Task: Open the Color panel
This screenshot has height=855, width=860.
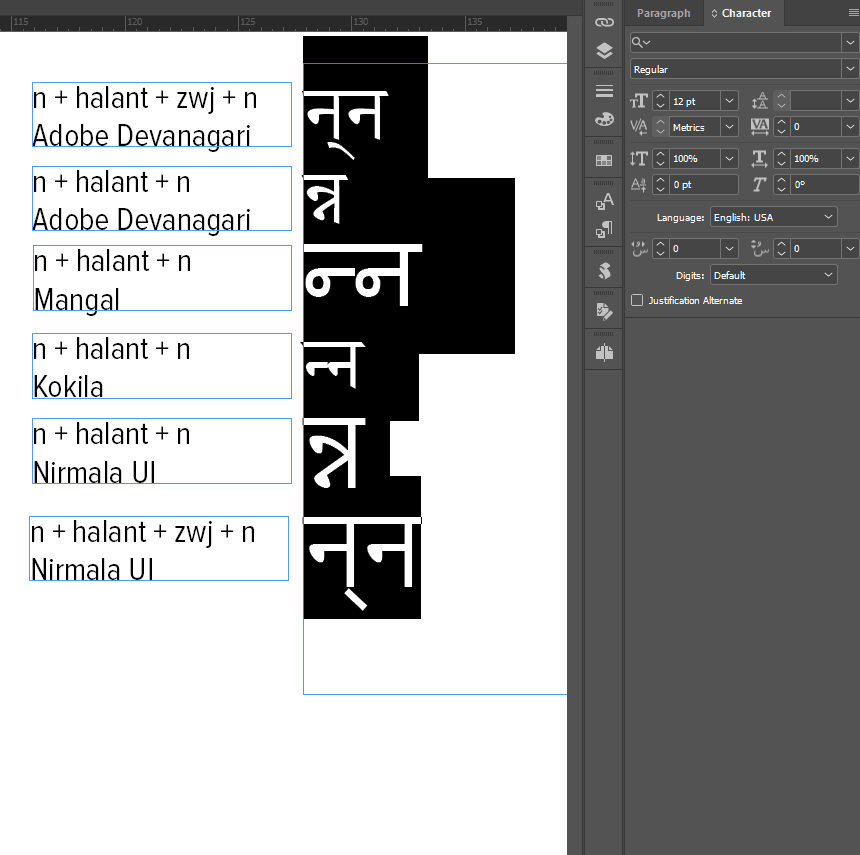Action: 603,119
